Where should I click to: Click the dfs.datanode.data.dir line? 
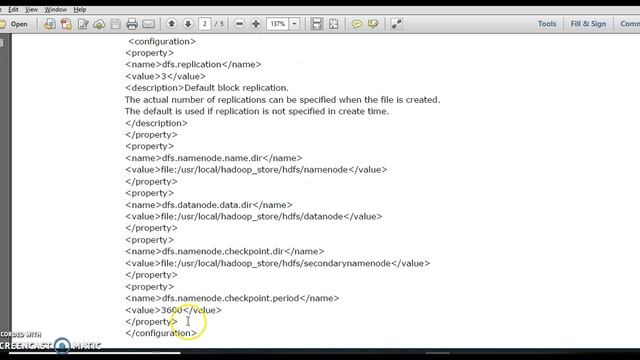[x=209, y=205]
